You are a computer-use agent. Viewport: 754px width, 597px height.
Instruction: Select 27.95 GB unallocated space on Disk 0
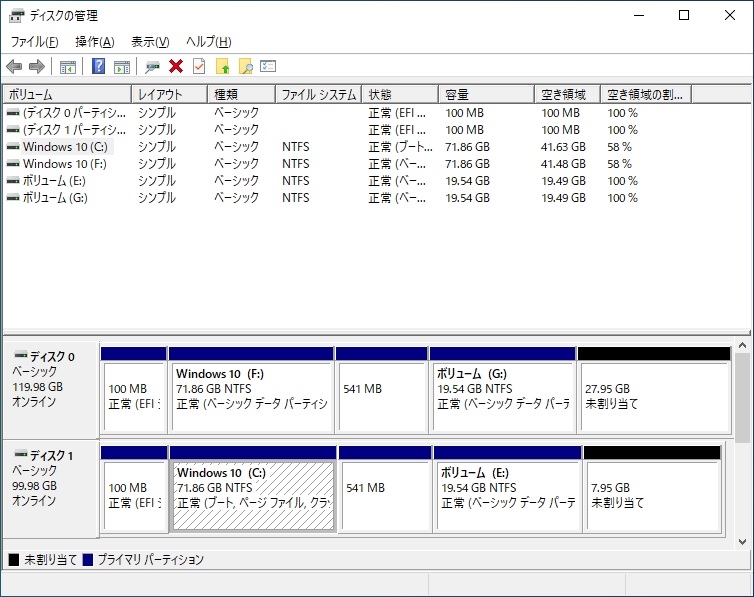coord(655,390)
